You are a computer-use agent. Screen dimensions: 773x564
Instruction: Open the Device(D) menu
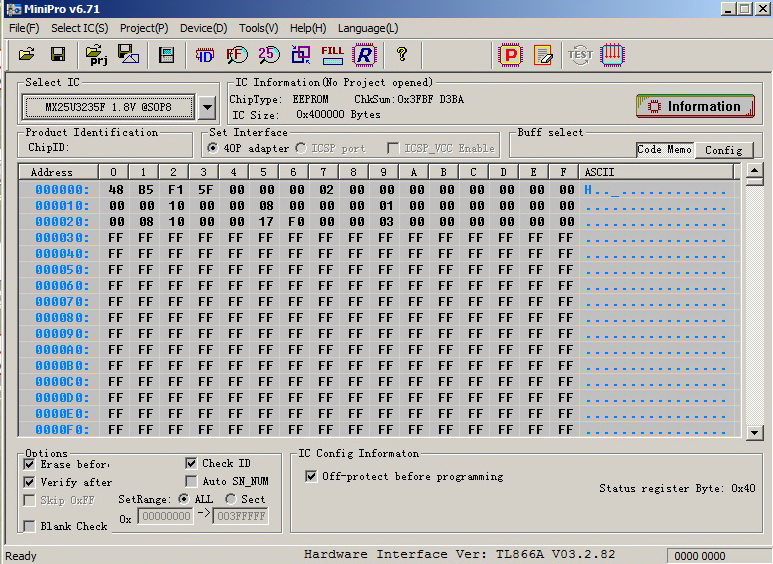point(203,28)
